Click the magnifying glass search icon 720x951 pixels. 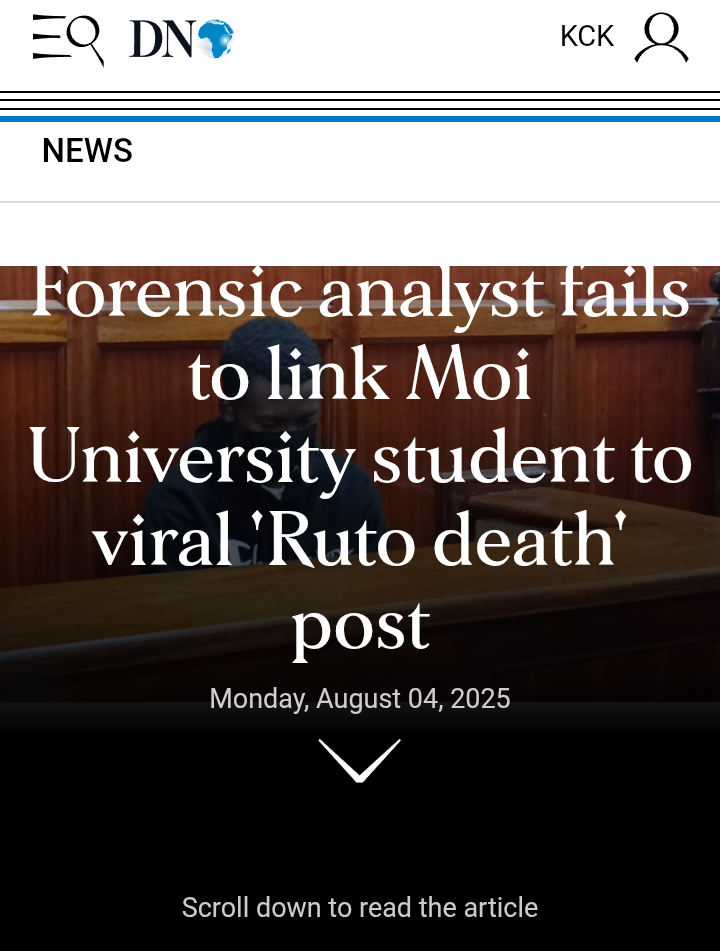[85, 38]
